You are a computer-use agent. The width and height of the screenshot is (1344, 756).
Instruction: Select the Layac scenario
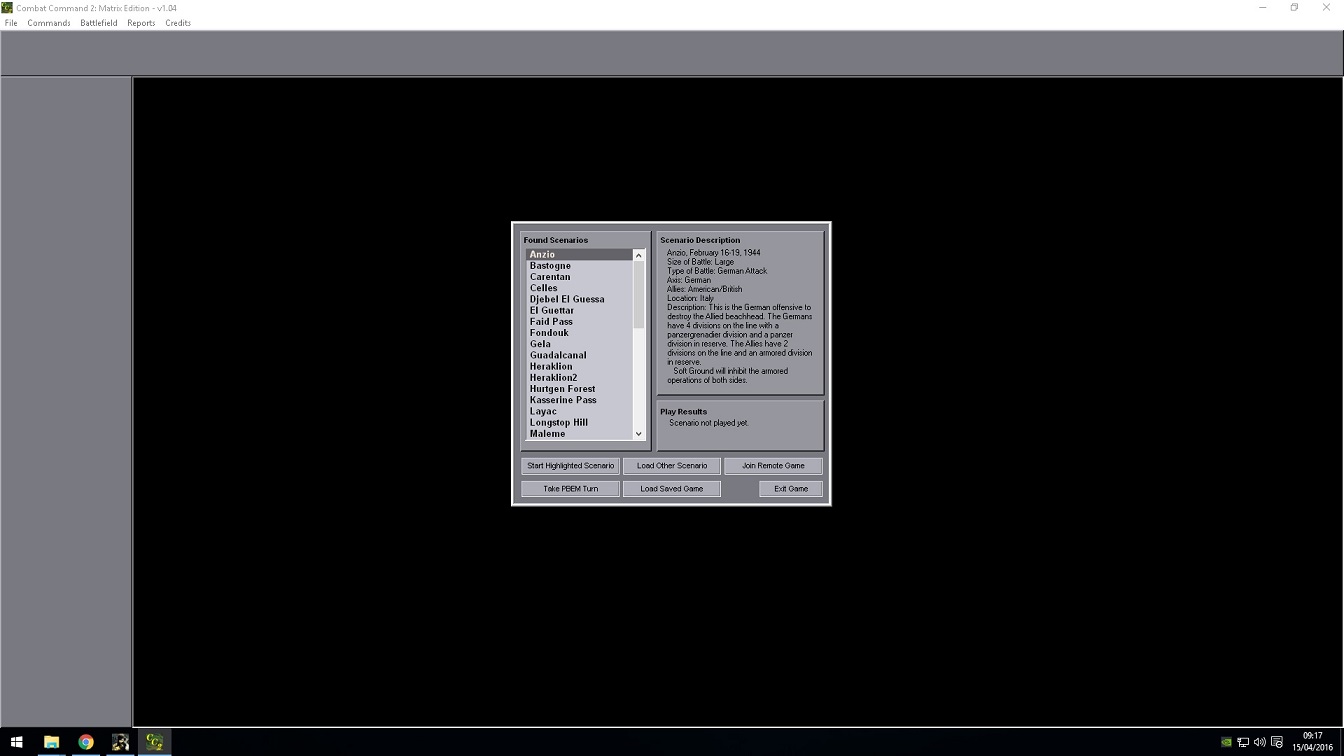(x=579, y=411)
